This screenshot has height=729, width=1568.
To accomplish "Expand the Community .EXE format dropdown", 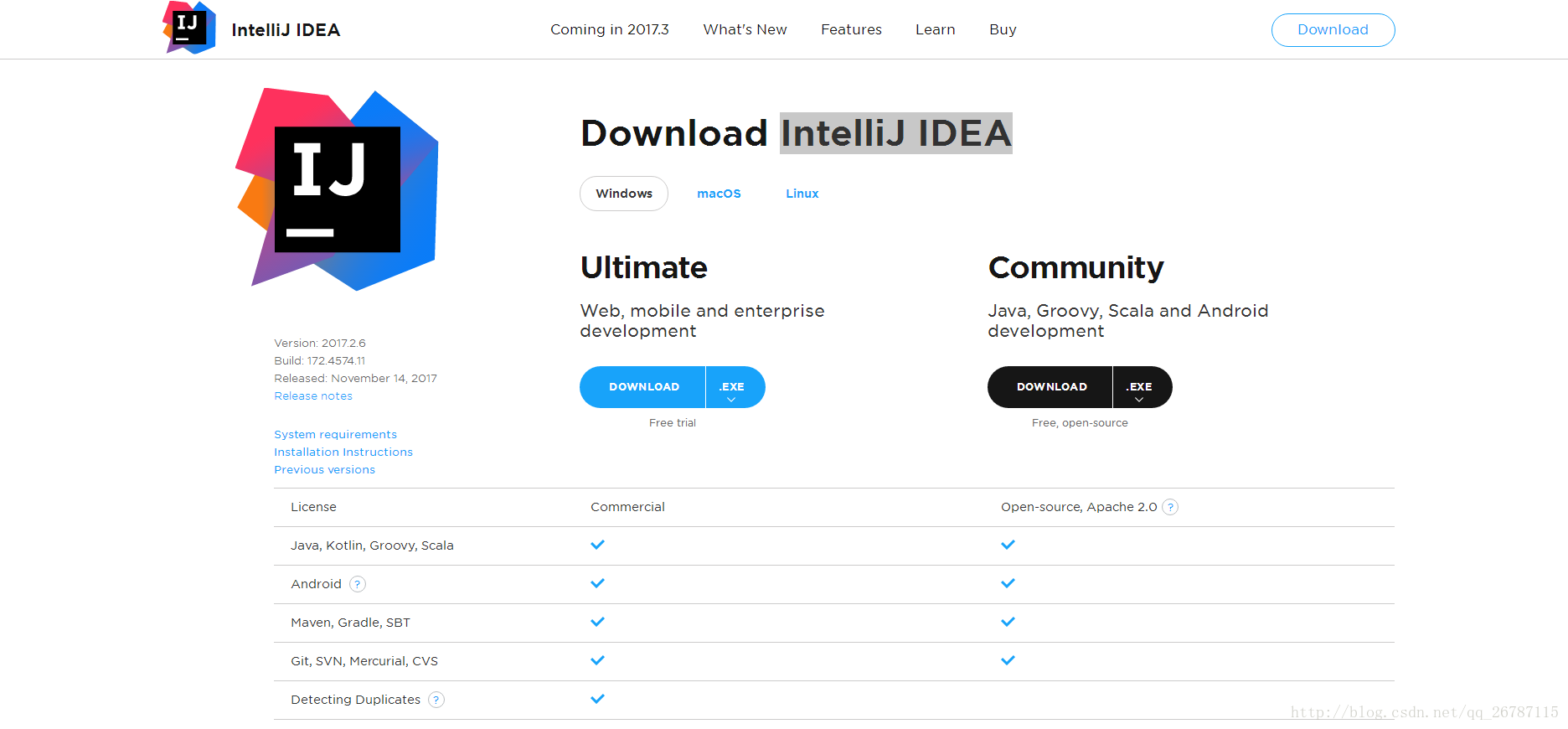I will pos(1142,387).
